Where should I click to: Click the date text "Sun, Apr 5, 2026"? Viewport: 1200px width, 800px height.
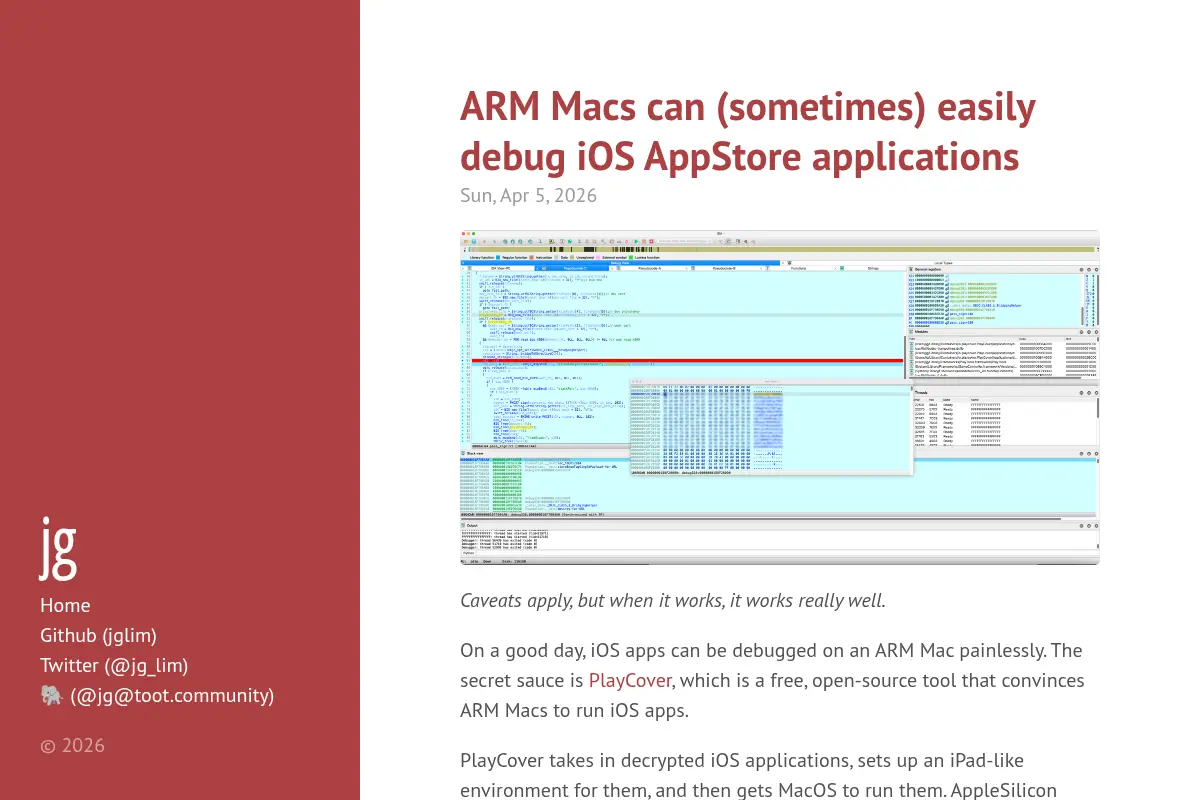(528, 195)
